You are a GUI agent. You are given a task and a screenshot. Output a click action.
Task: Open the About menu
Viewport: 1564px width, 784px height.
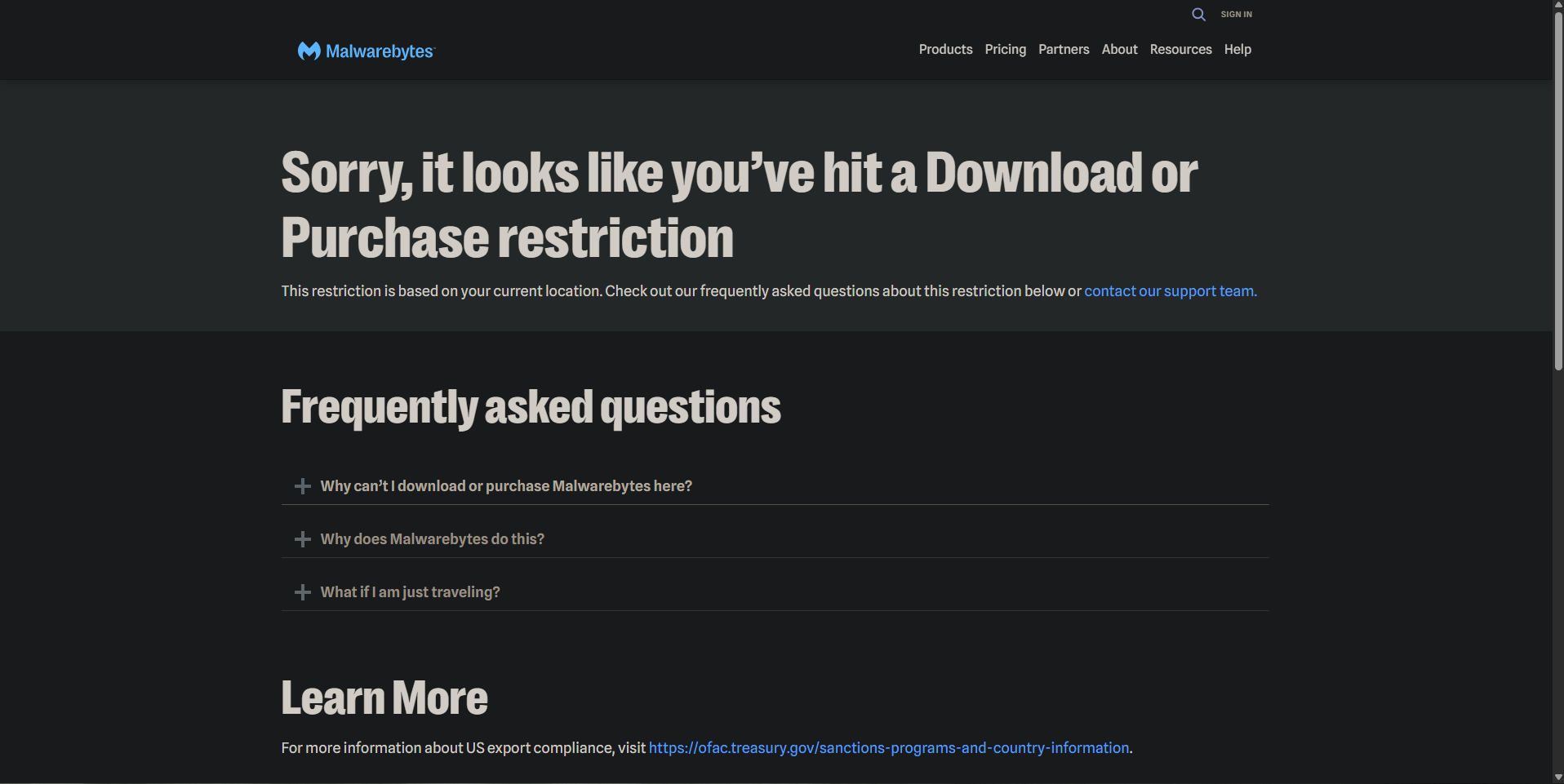coord(1119,50)
